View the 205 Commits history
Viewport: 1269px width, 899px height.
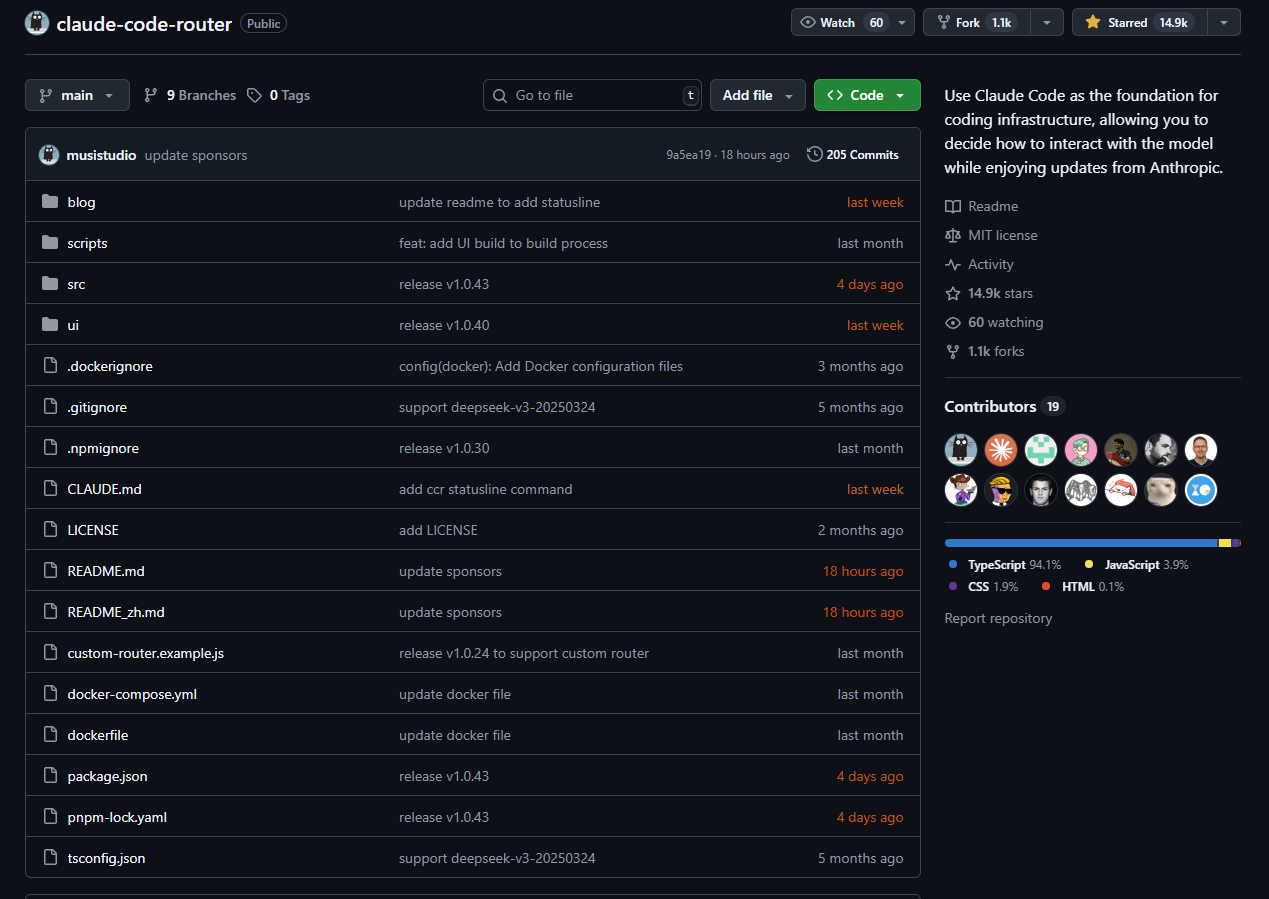click(x=853, y=155)
